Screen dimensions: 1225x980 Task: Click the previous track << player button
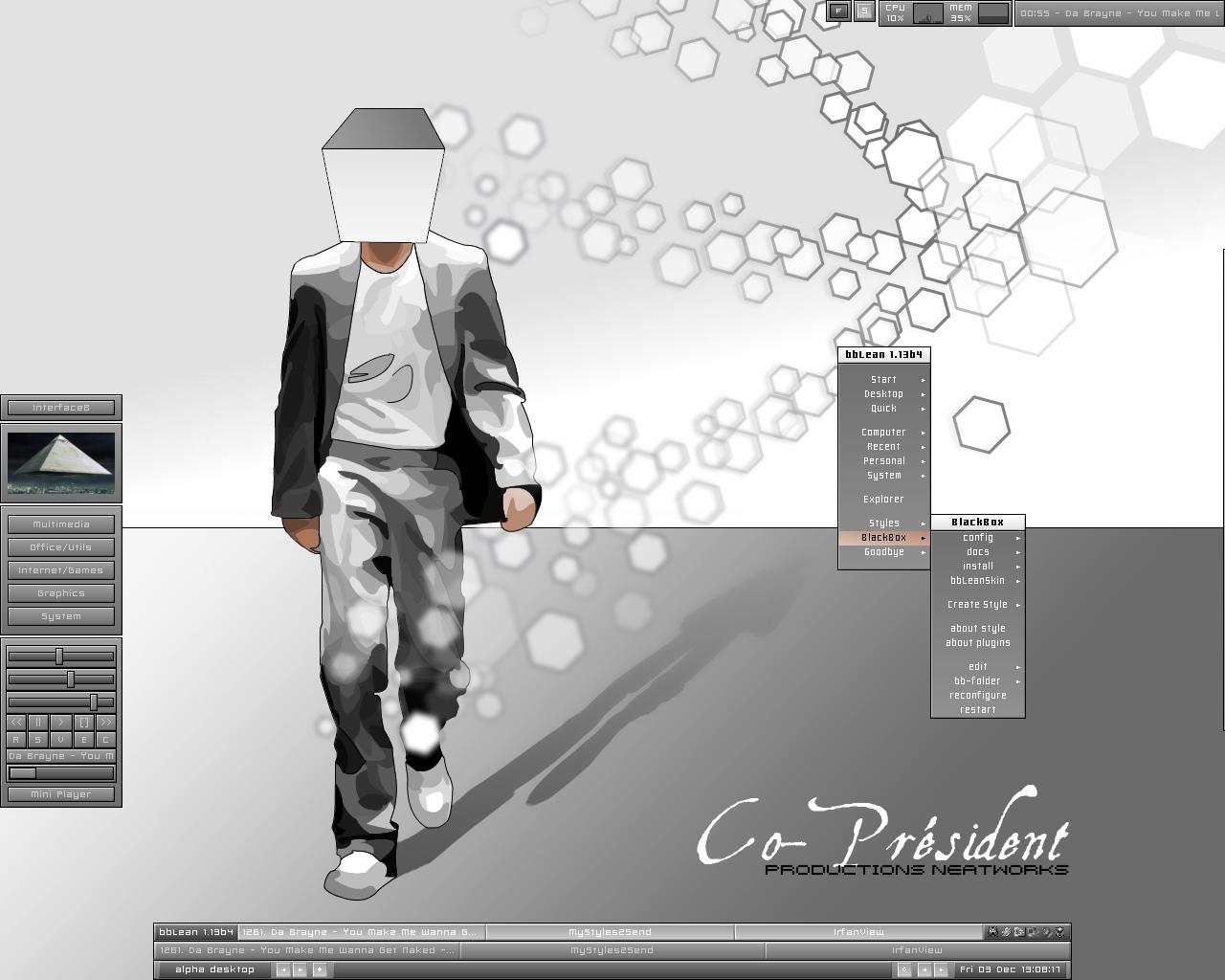coord(16,723)
